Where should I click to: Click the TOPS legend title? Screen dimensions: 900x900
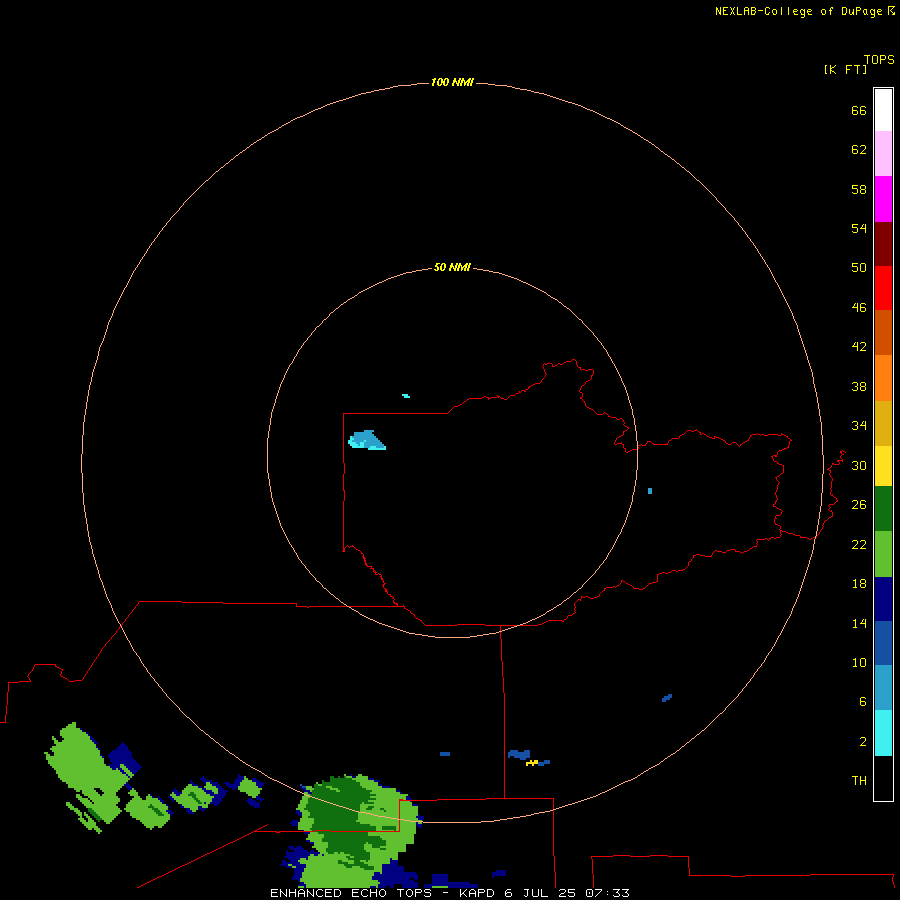(879, 59)
